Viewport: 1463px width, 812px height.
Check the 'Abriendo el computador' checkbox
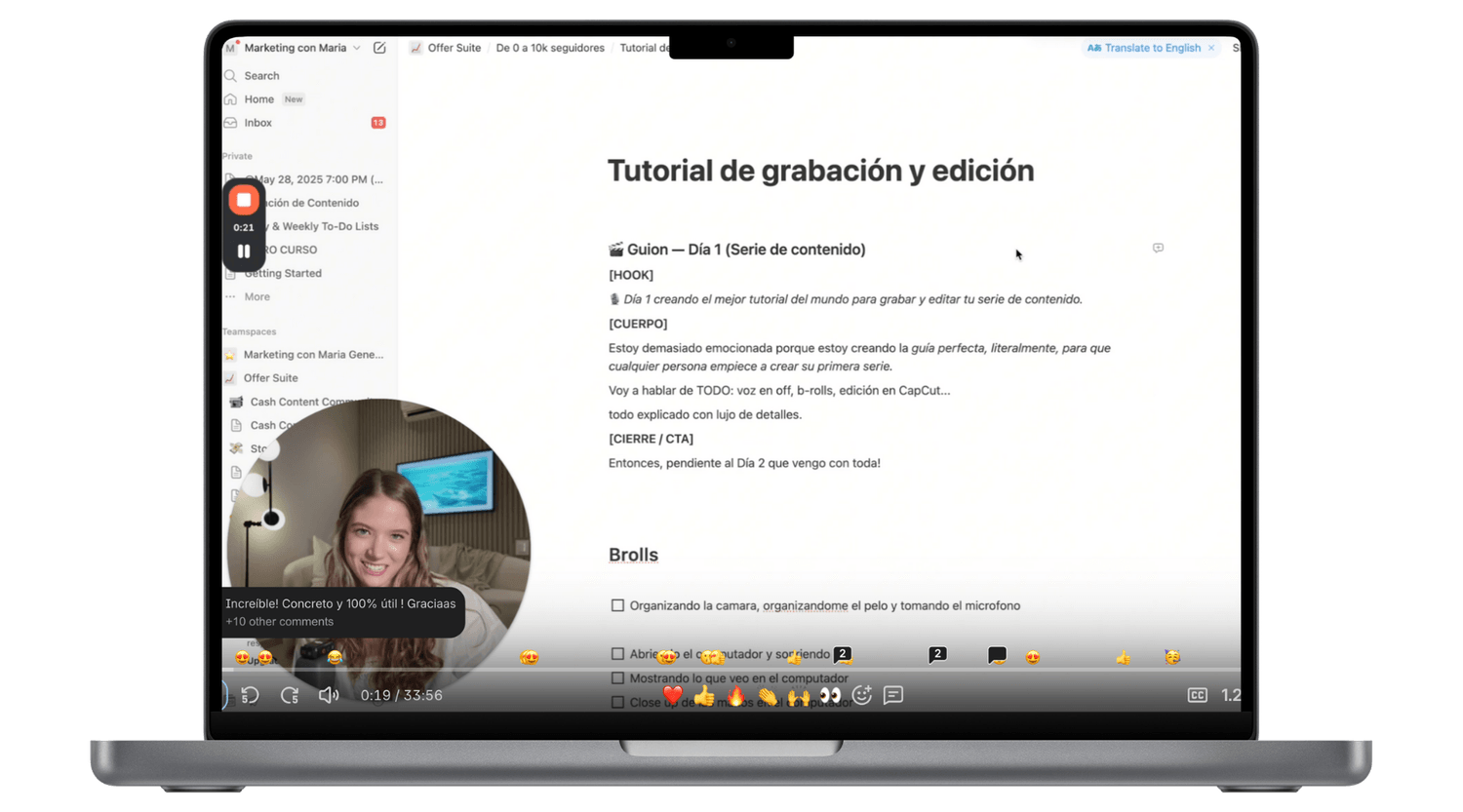coord(617,654)
